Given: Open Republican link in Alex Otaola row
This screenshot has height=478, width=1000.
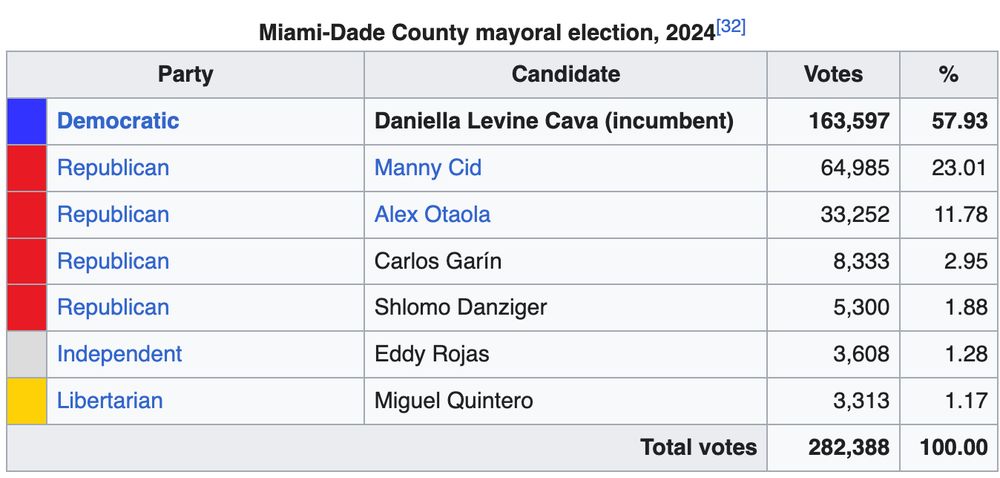Looking at the screenshot, I should (x=113, y=214).
